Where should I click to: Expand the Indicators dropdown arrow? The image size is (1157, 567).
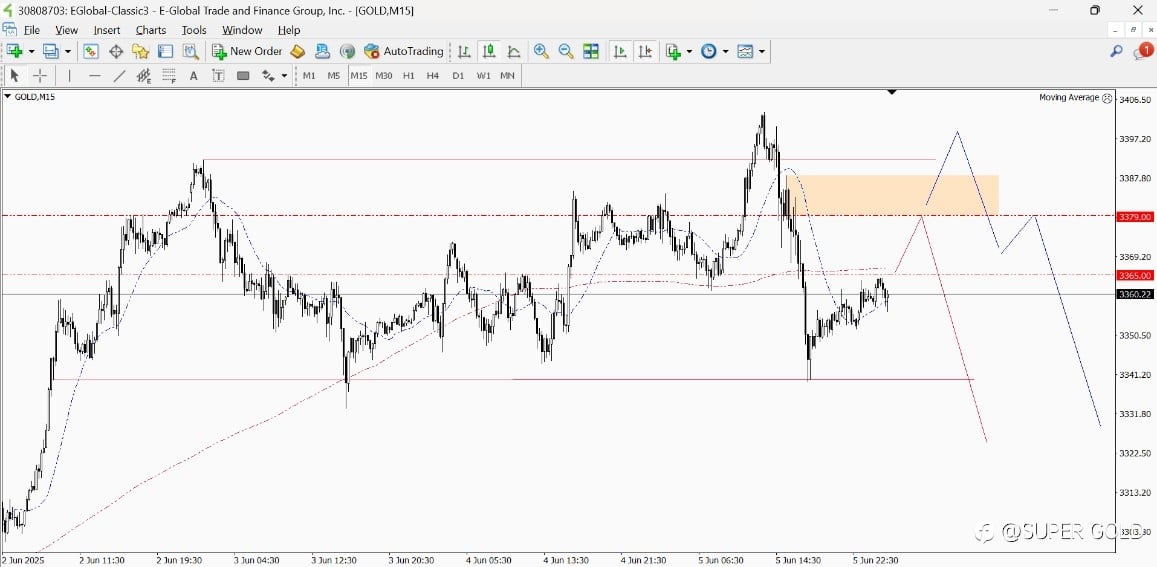(689, 51)
